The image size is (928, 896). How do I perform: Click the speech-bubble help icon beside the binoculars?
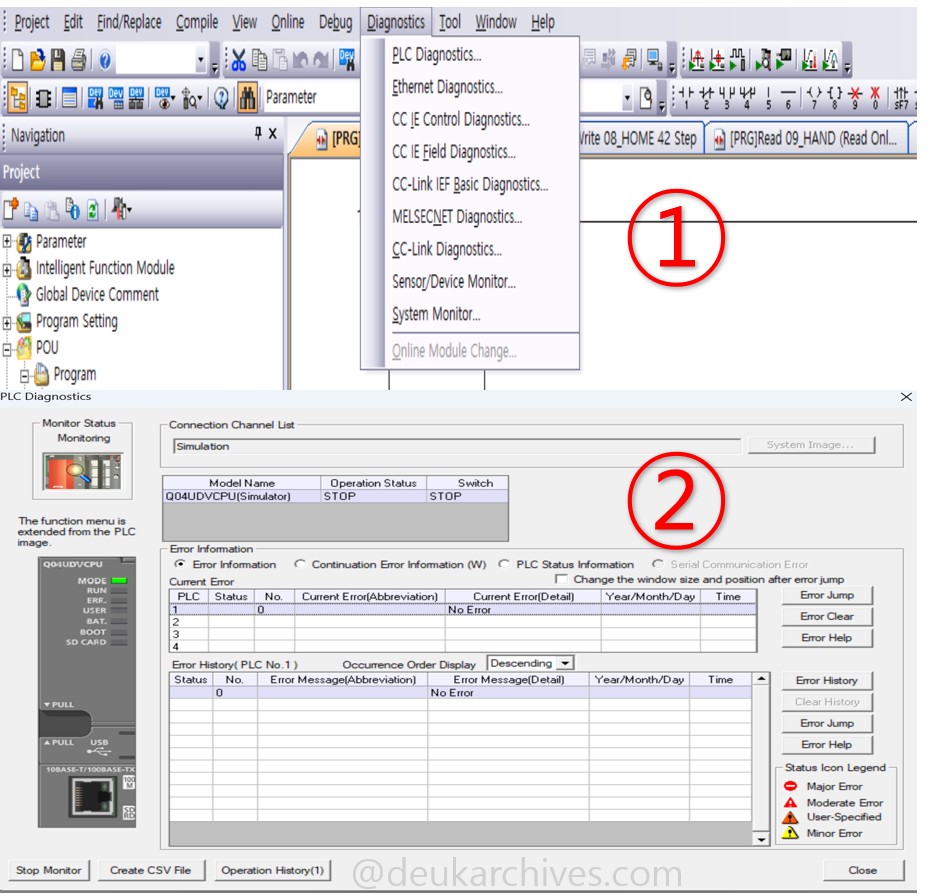point(221,98)
